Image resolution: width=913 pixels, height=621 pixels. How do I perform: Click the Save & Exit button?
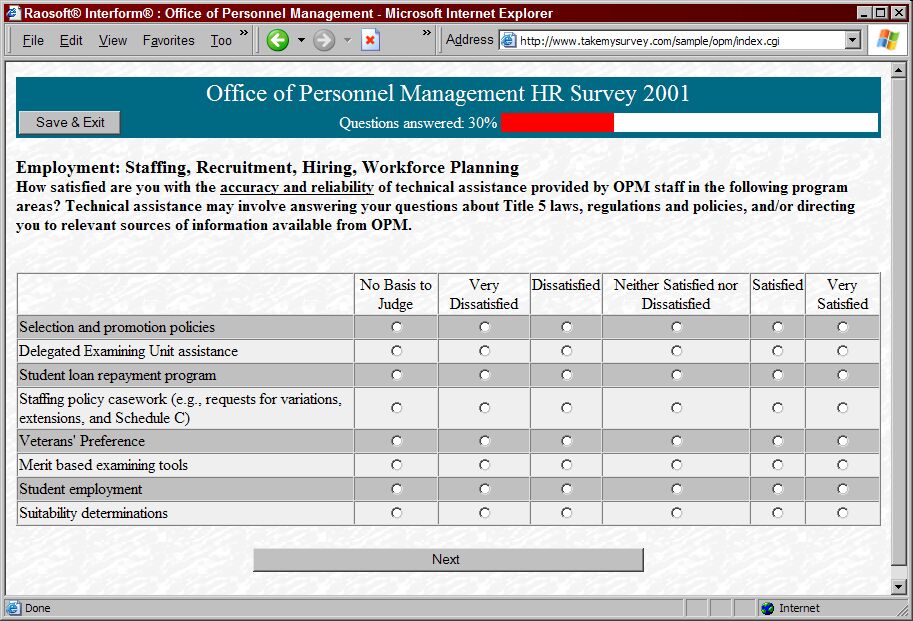(70, 122)
